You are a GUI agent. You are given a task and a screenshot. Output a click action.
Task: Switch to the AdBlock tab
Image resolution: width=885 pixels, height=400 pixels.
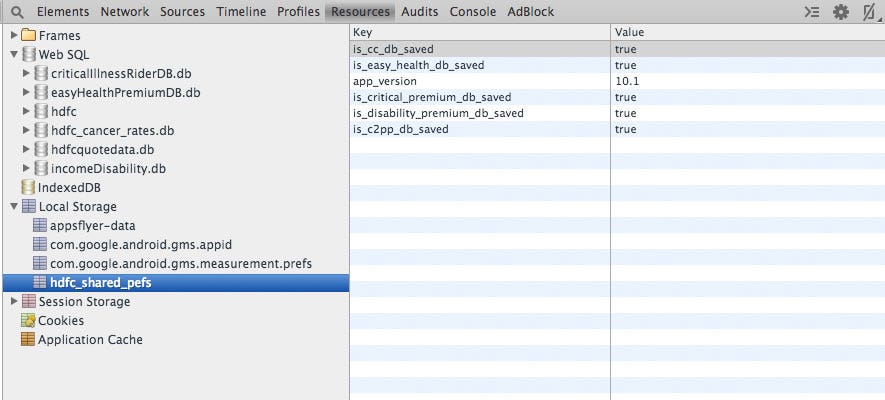coord(531,12)
